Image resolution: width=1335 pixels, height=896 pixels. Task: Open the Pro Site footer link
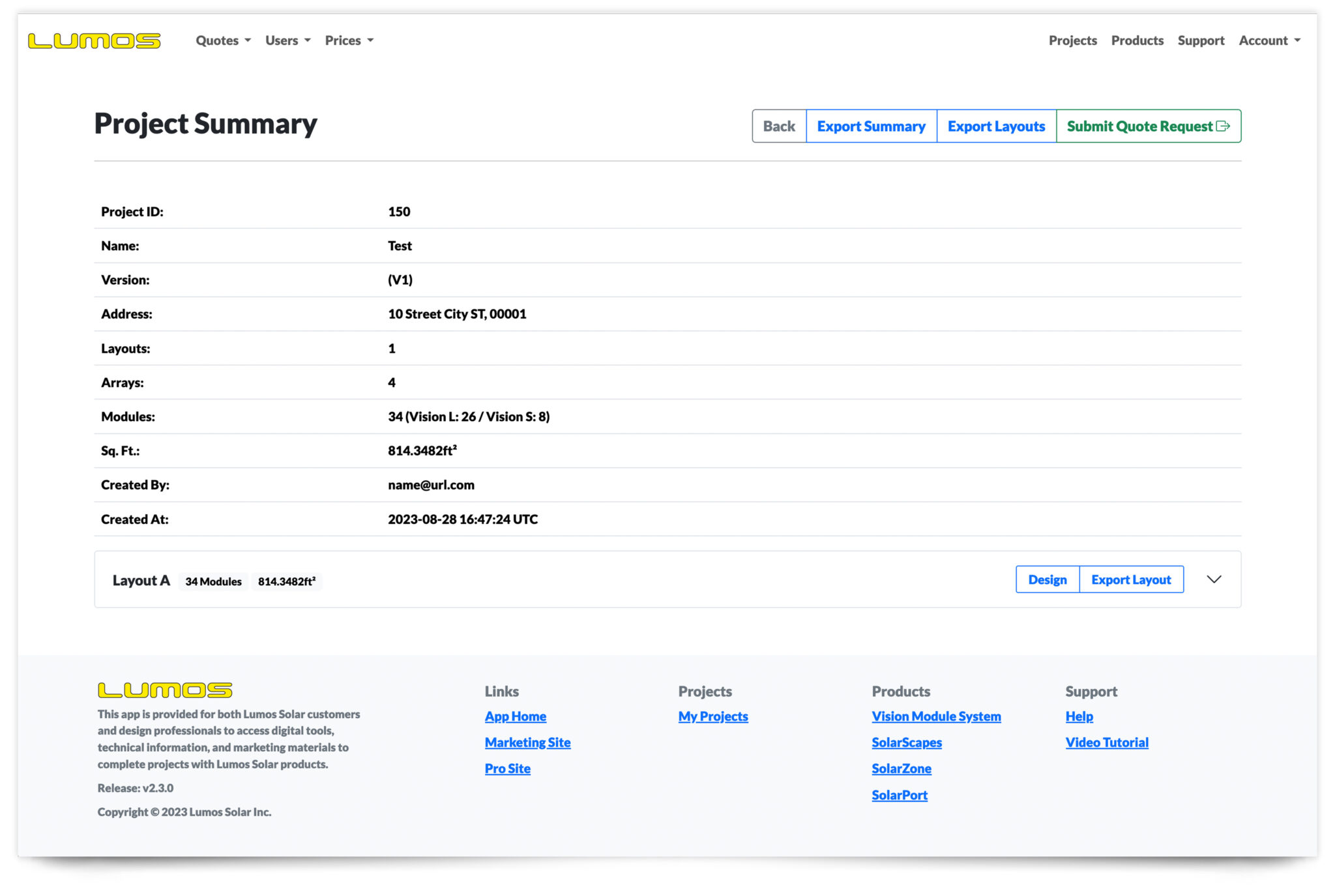pos(507,768)
